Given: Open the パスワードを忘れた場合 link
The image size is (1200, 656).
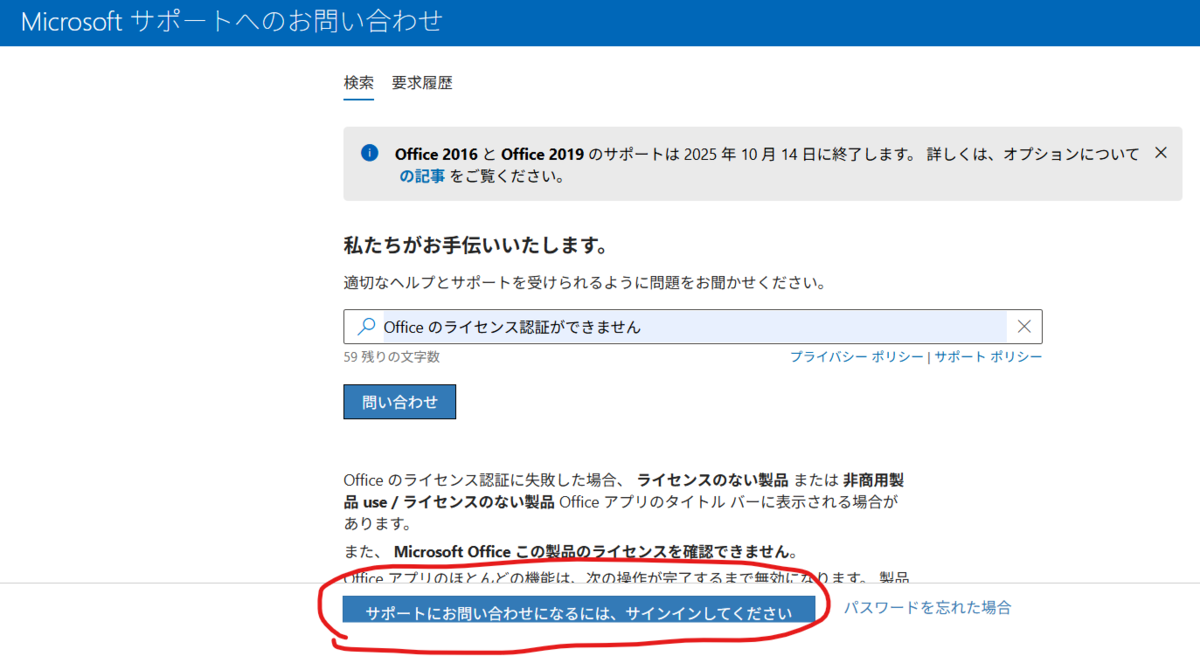Looking at the screenshot, I should [x=927, y=607].
